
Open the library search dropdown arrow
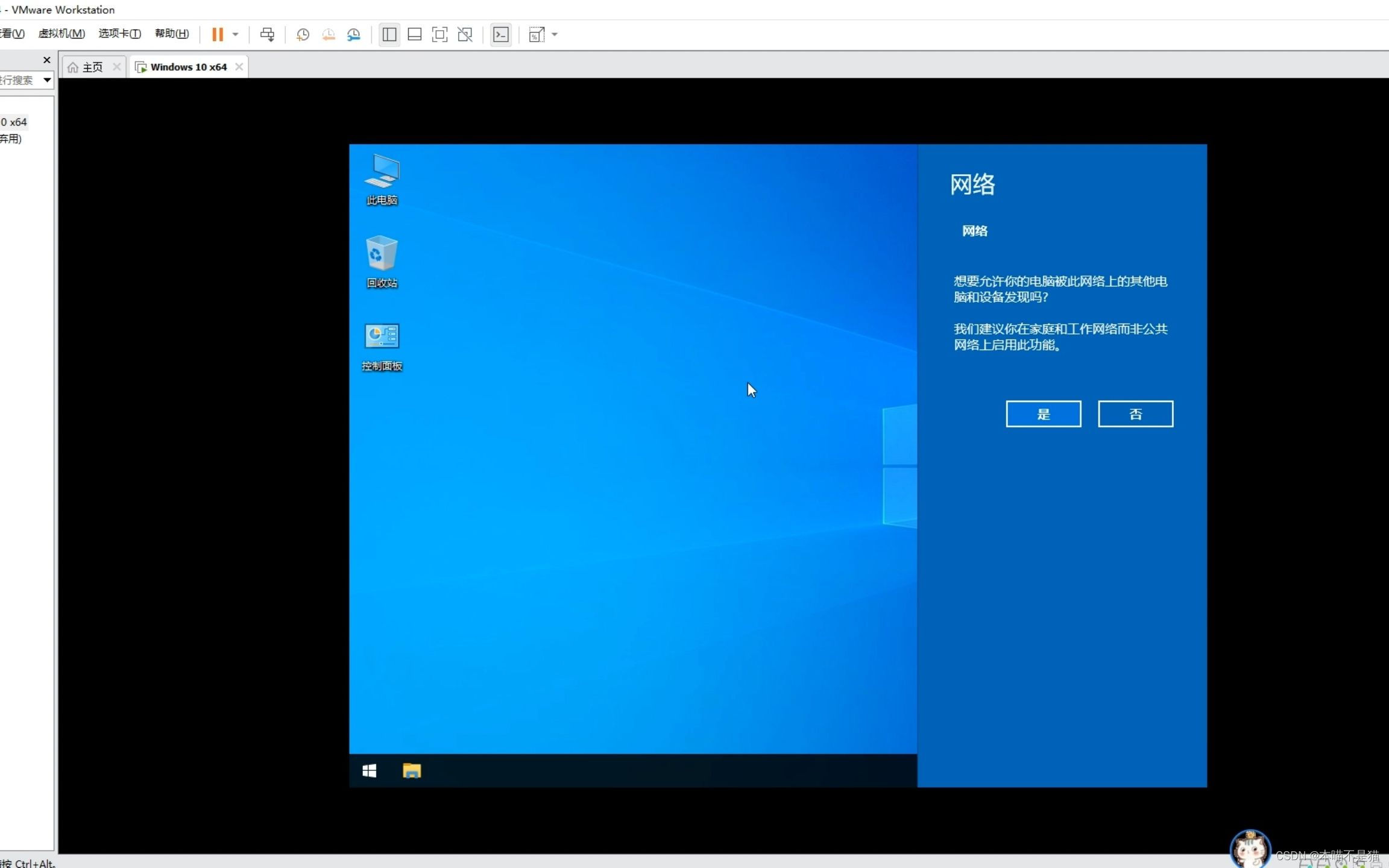tap(47, 80)
